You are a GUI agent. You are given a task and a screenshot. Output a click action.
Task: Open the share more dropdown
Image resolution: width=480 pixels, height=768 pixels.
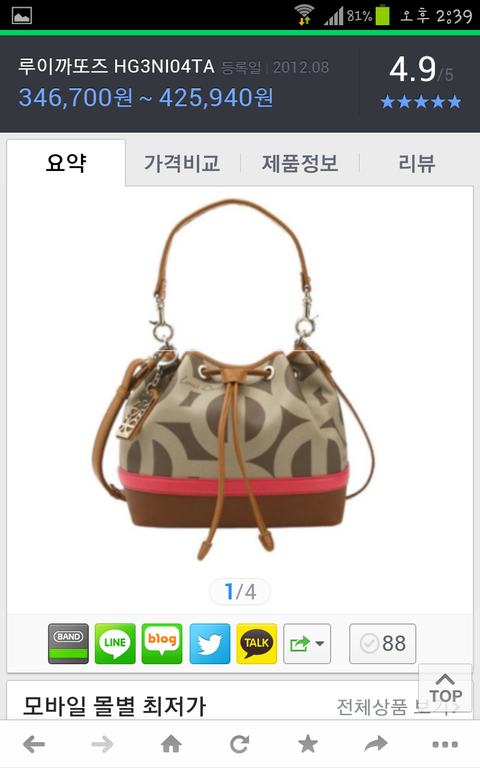pyautogui.click(x=307, y=643)
